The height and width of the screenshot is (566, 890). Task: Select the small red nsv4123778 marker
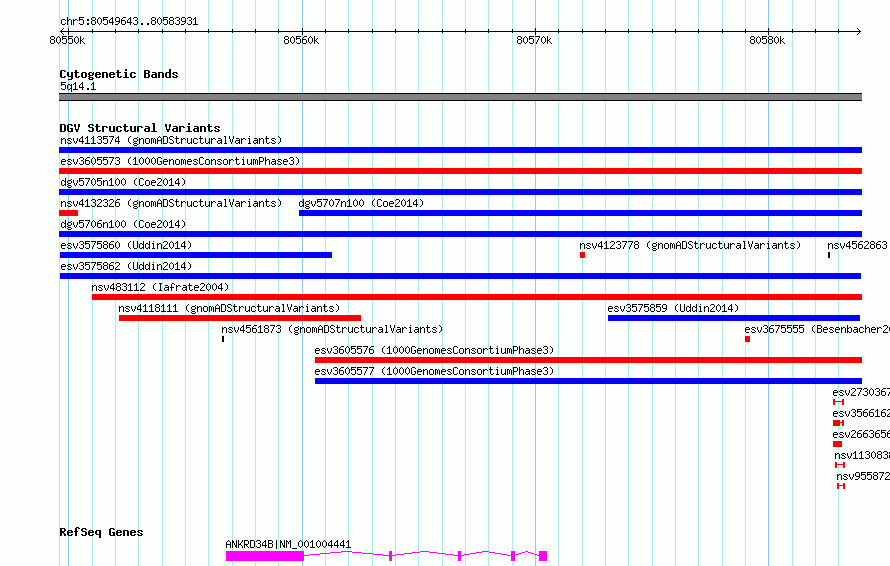(x=582, y=255)
